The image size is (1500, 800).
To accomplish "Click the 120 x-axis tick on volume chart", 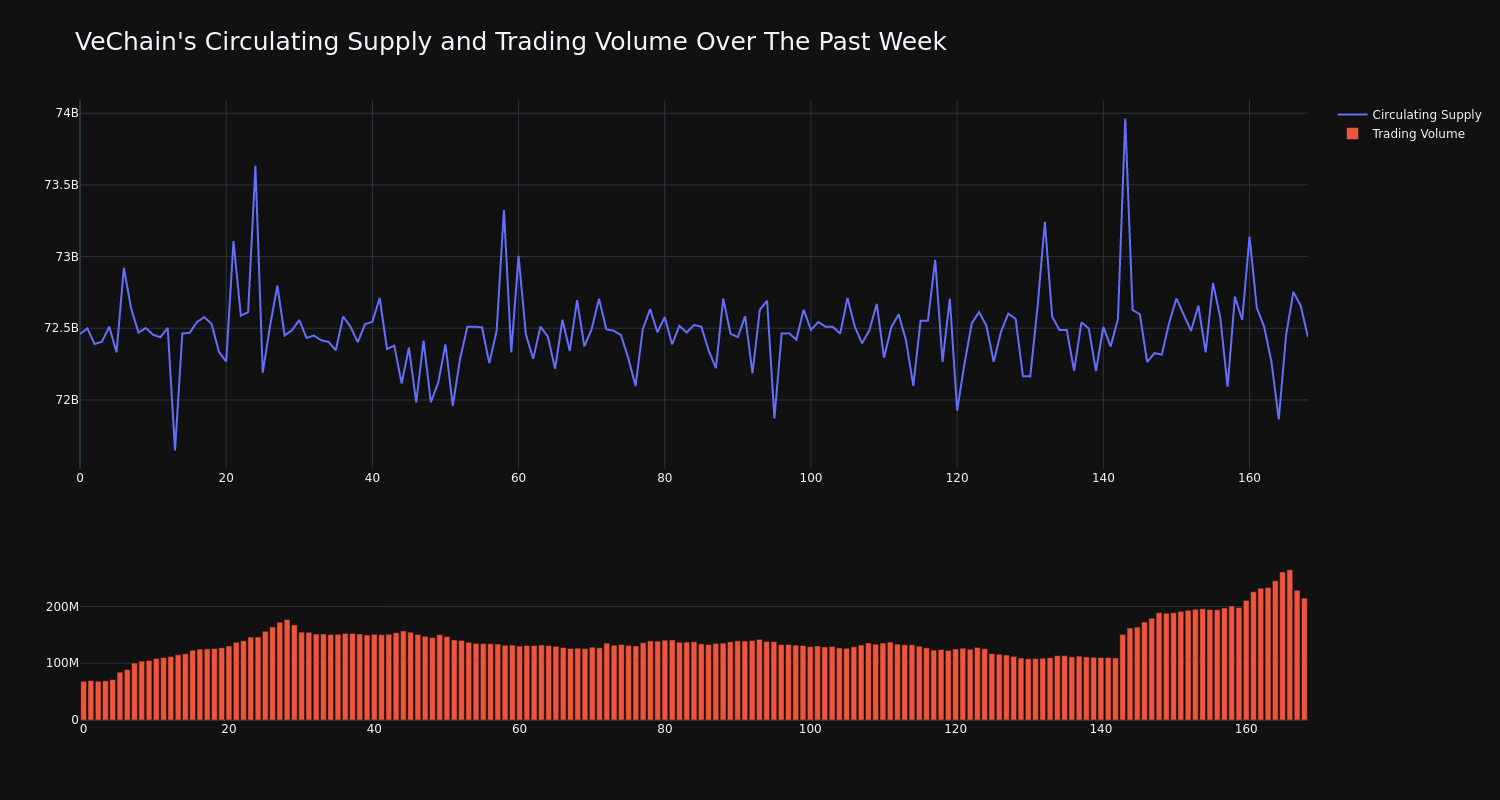I will 956,729.
